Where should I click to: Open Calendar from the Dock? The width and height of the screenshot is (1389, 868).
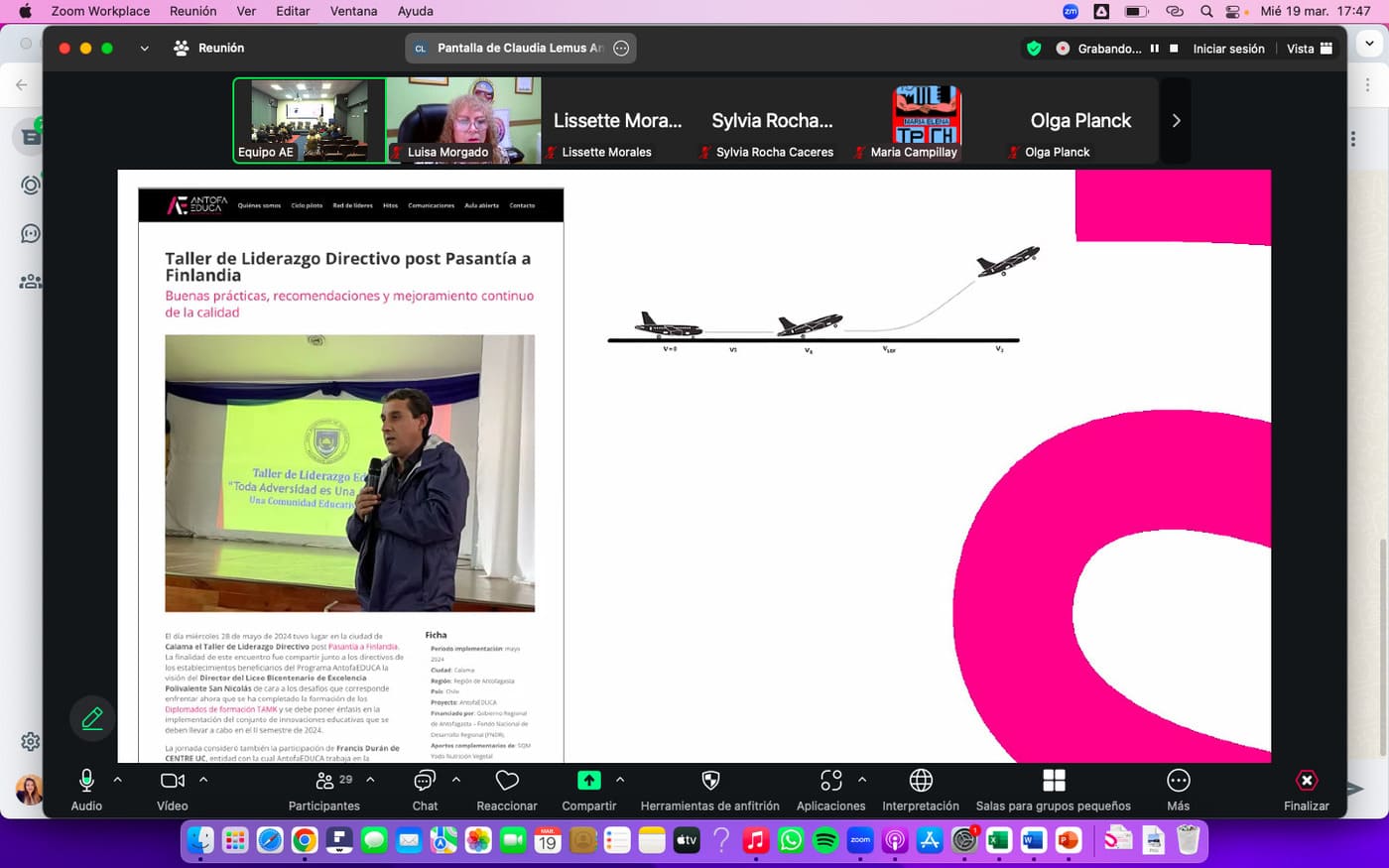(x=548, y=840)
